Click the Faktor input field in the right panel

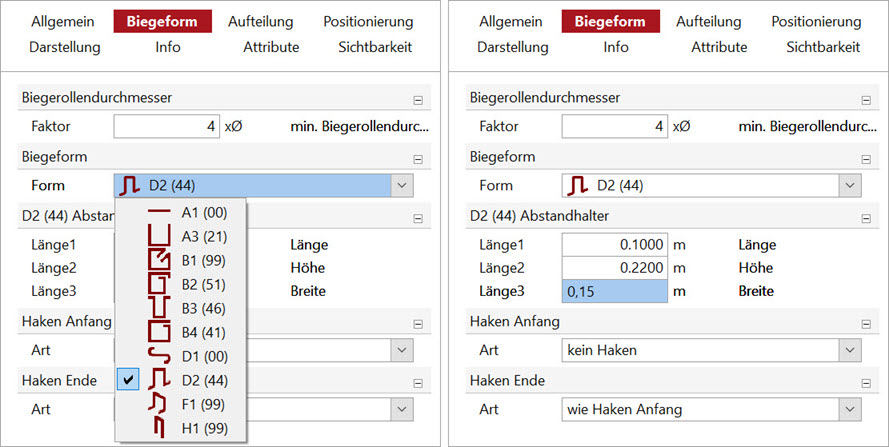coord(615,126)
